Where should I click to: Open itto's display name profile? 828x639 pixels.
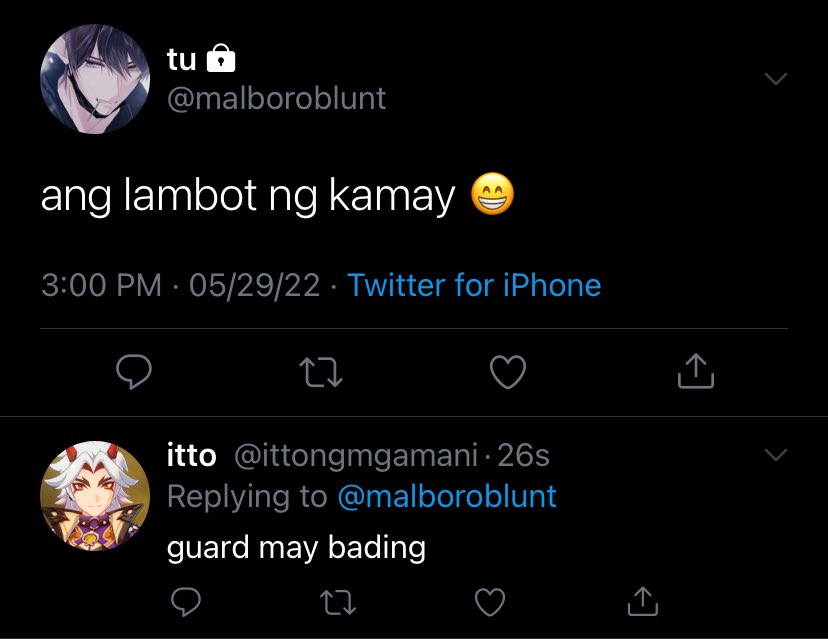192,455
